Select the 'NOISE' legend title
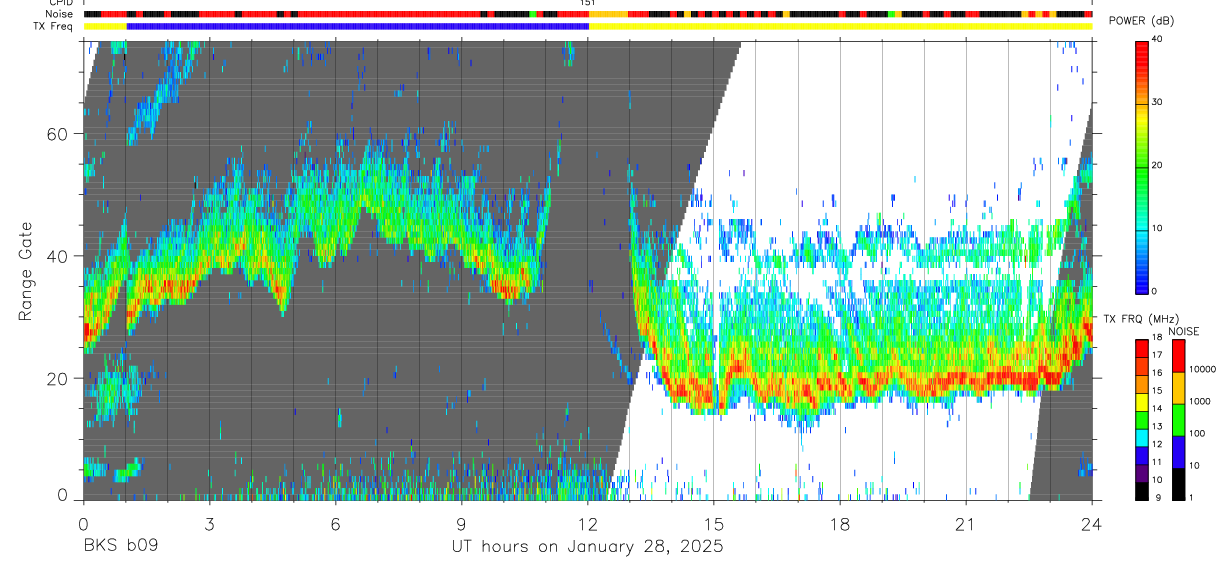 pos(1184,331)
